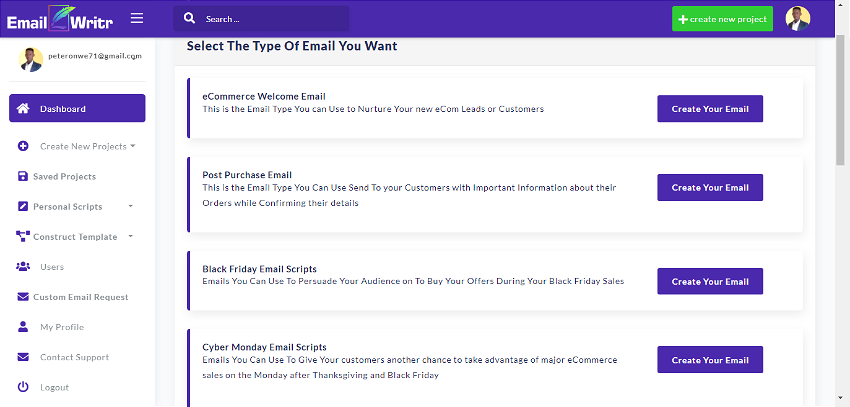850x407 pixels.
Task: Click the Saved Projects disk icon
Action: [x=22, y=176]
